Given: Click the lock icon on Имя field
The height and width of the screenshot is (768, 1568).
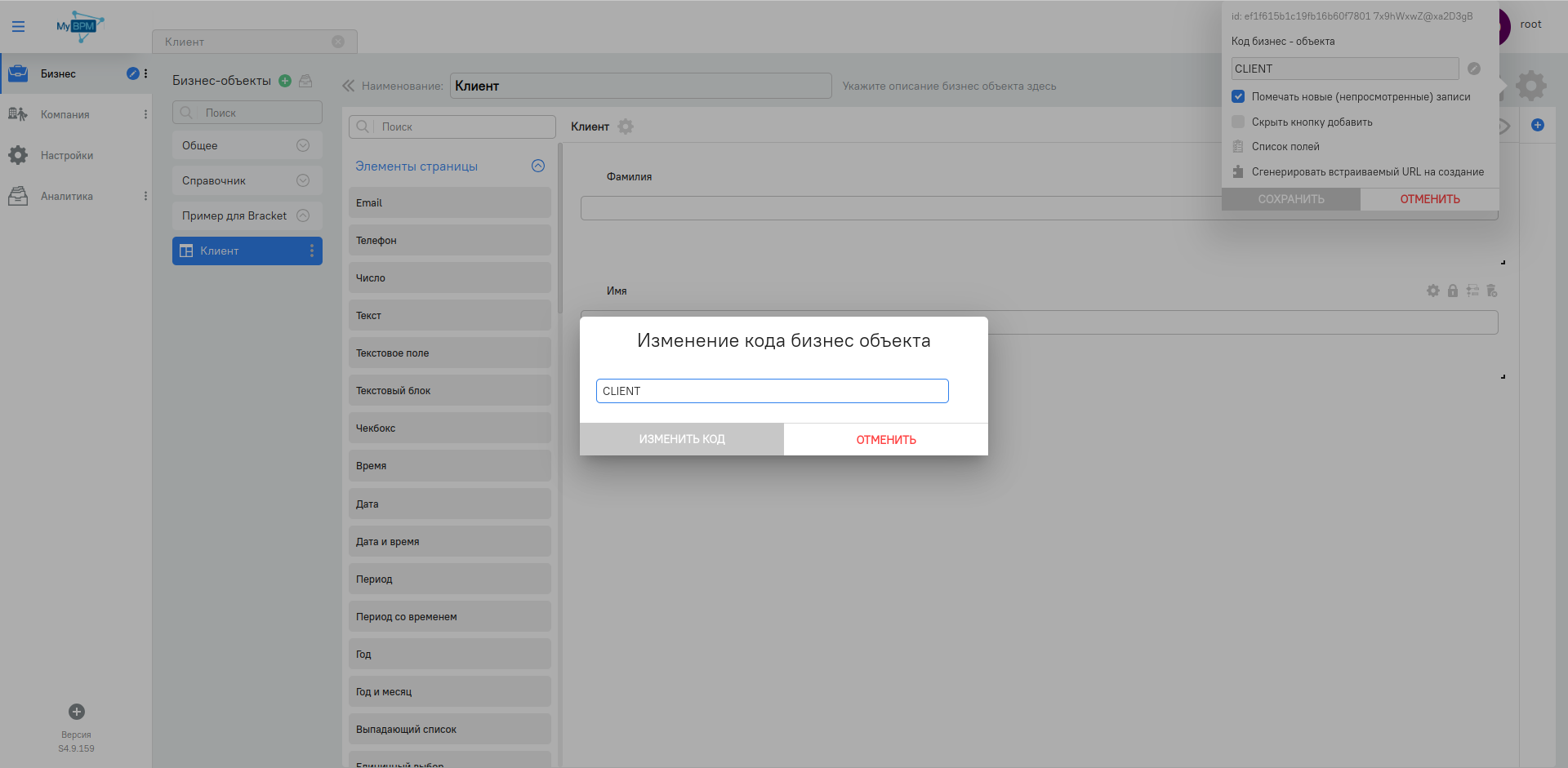Looking at the screenshot, I should (x=1453, y=291).
